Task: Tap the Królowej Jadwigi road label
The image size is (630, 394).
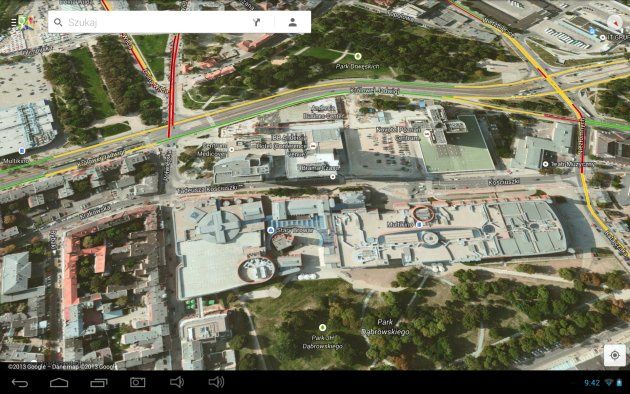Action: (x=375, y=91)
